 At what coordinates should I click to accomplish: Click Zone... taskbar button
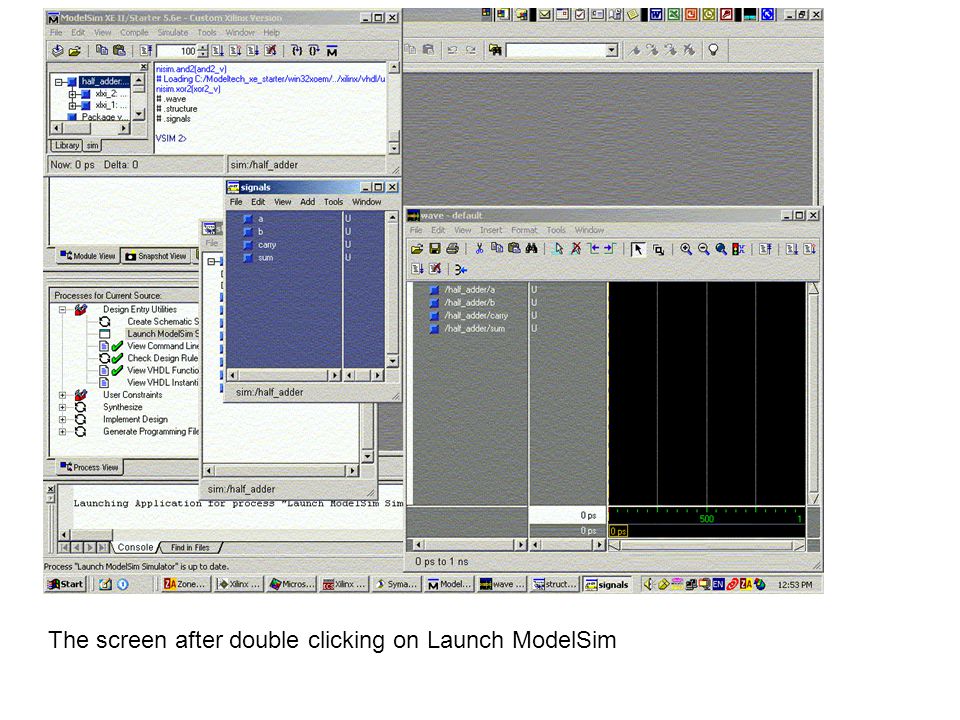point(184,584)
